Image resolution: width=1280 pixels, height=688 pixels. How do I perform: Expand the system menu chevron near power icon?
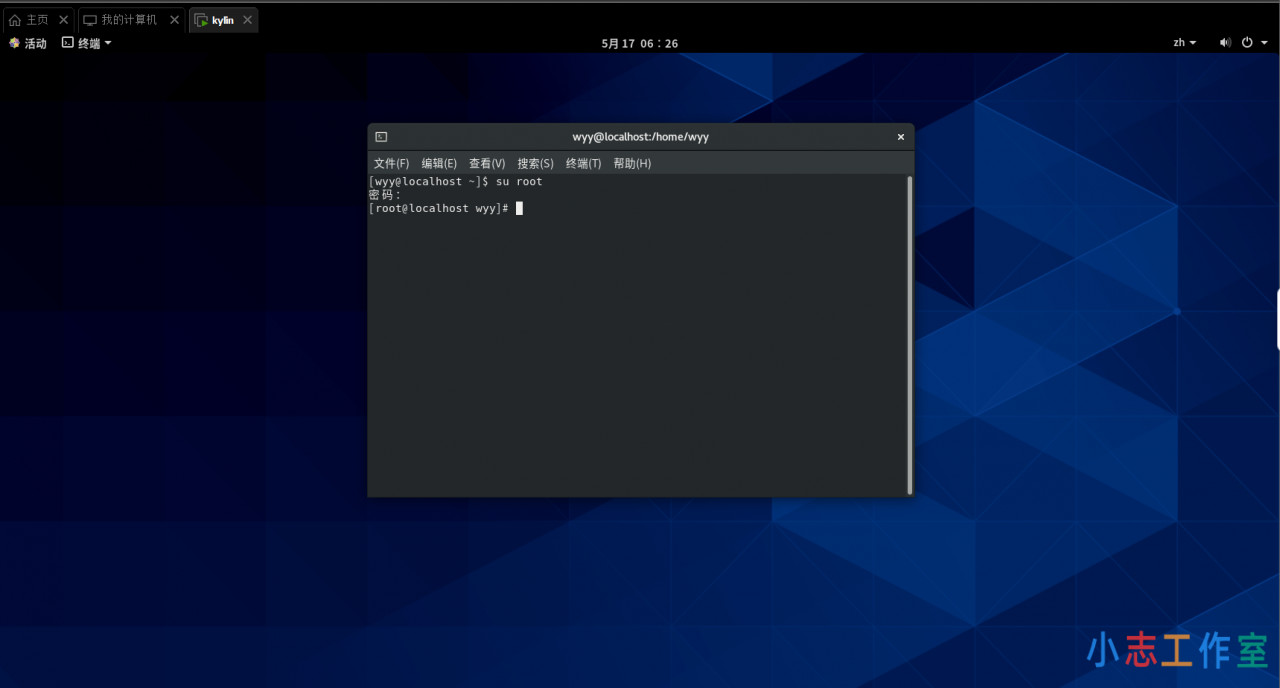[x=1263, y=43]
